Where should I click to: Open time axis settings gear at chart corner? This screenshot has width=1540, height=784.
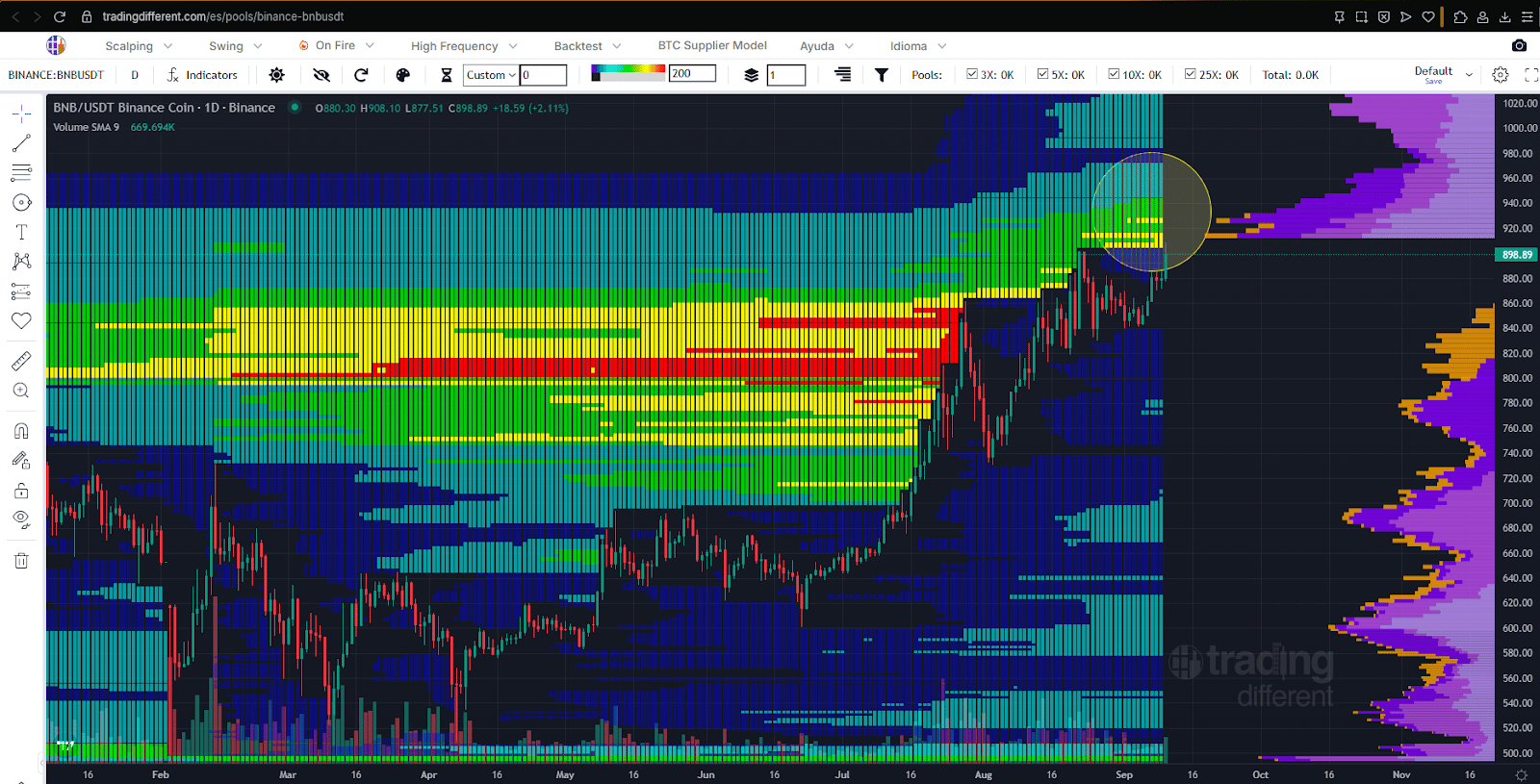1521,774
